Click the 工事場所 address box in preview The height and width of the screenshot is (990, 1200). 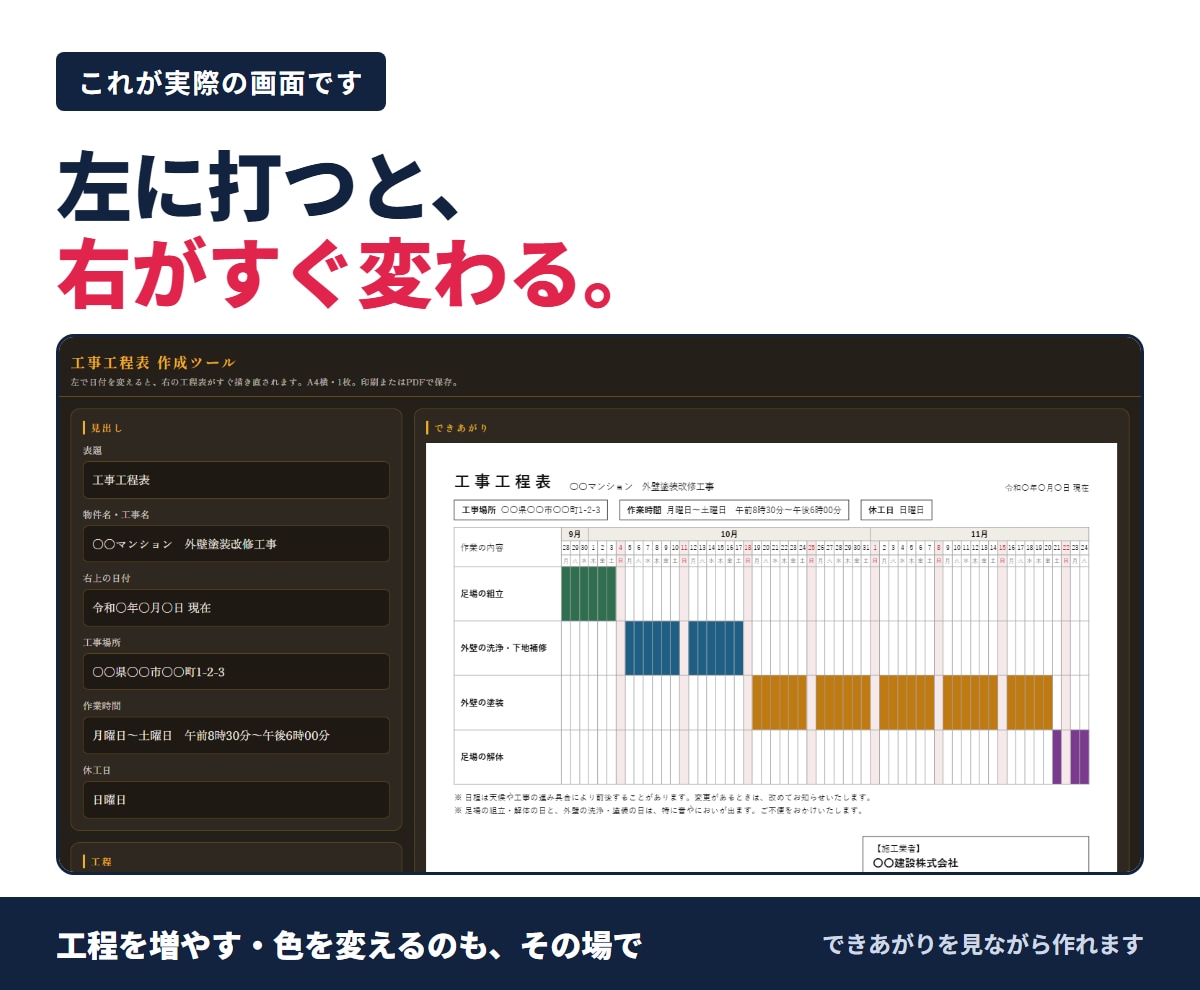531,510
